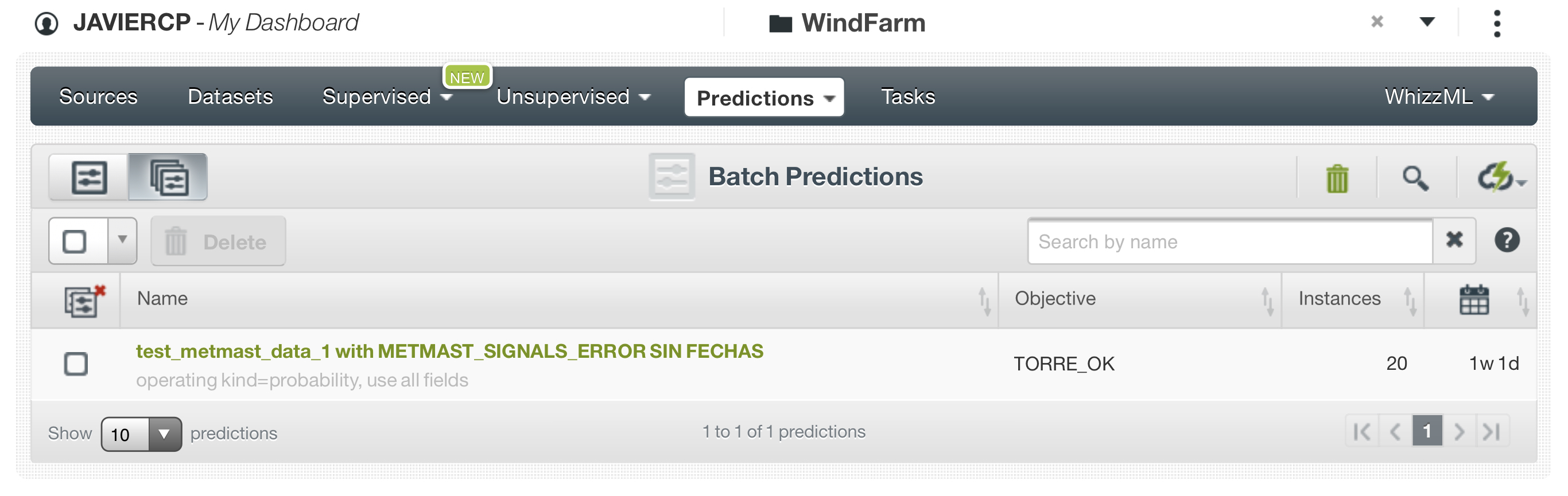
Task: Click the disabled Delete button
Action: pos(218,242)
